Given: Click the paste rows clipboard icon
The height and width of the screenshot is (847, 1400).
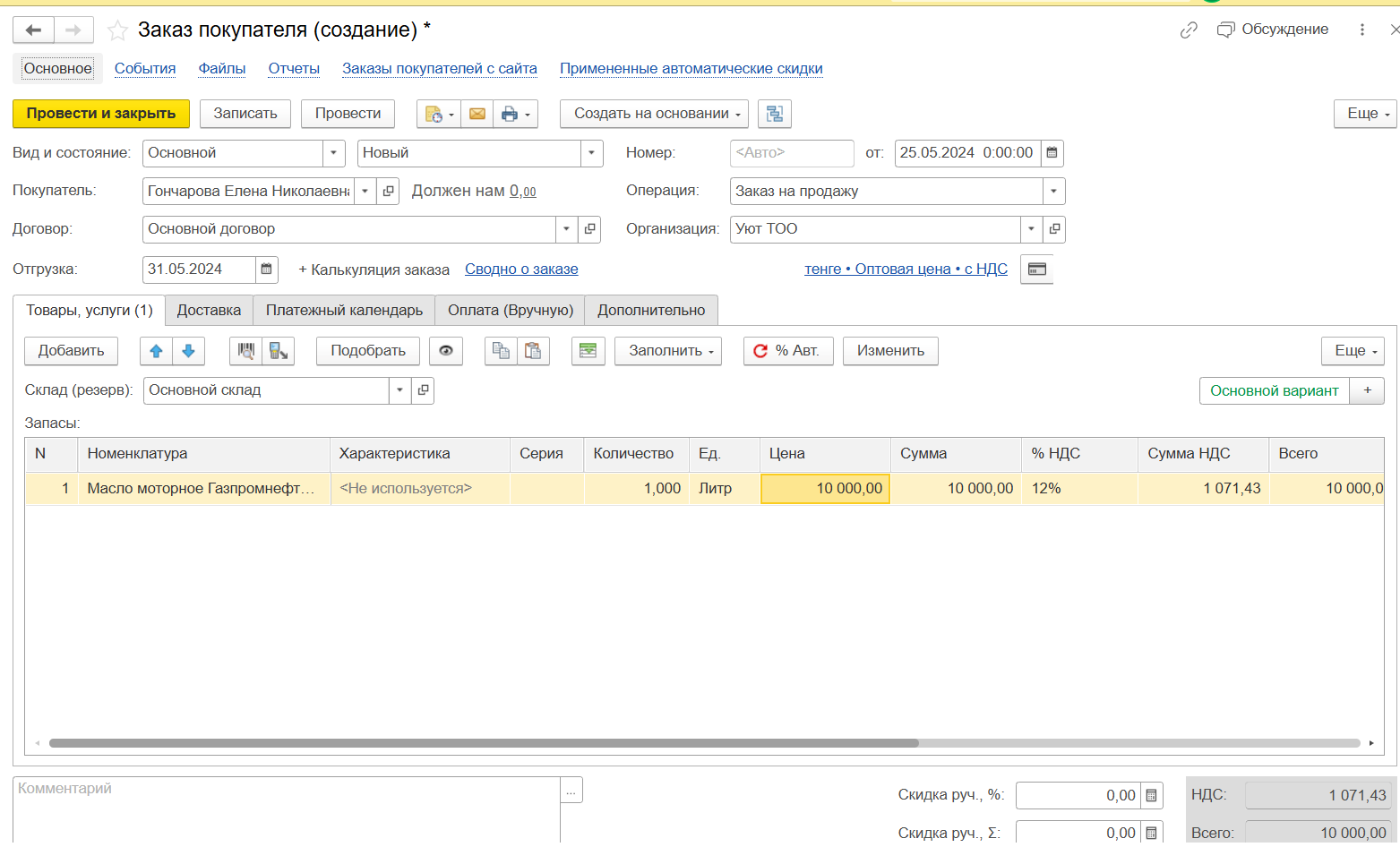Looking at the screenshot, I should [533, 351].
